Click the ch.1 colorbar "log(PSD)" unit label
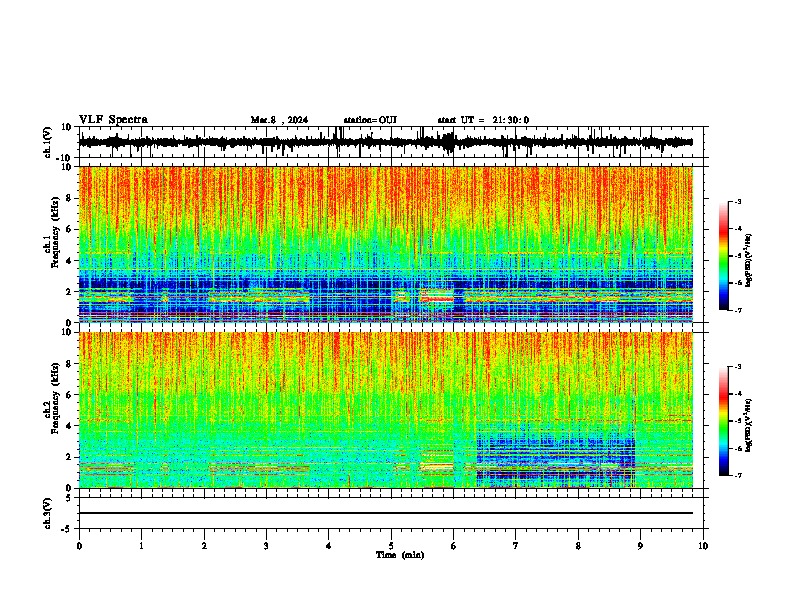 coord(749,261)
